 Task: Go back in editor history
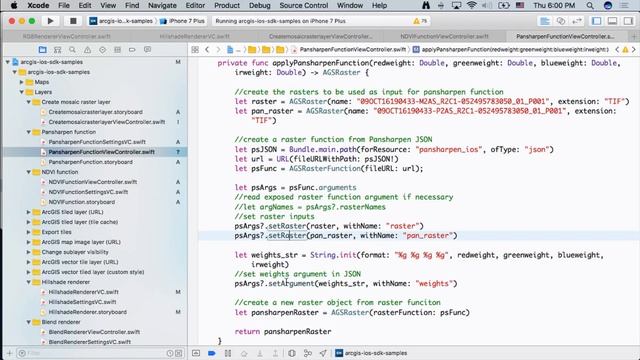coord(207,50)
